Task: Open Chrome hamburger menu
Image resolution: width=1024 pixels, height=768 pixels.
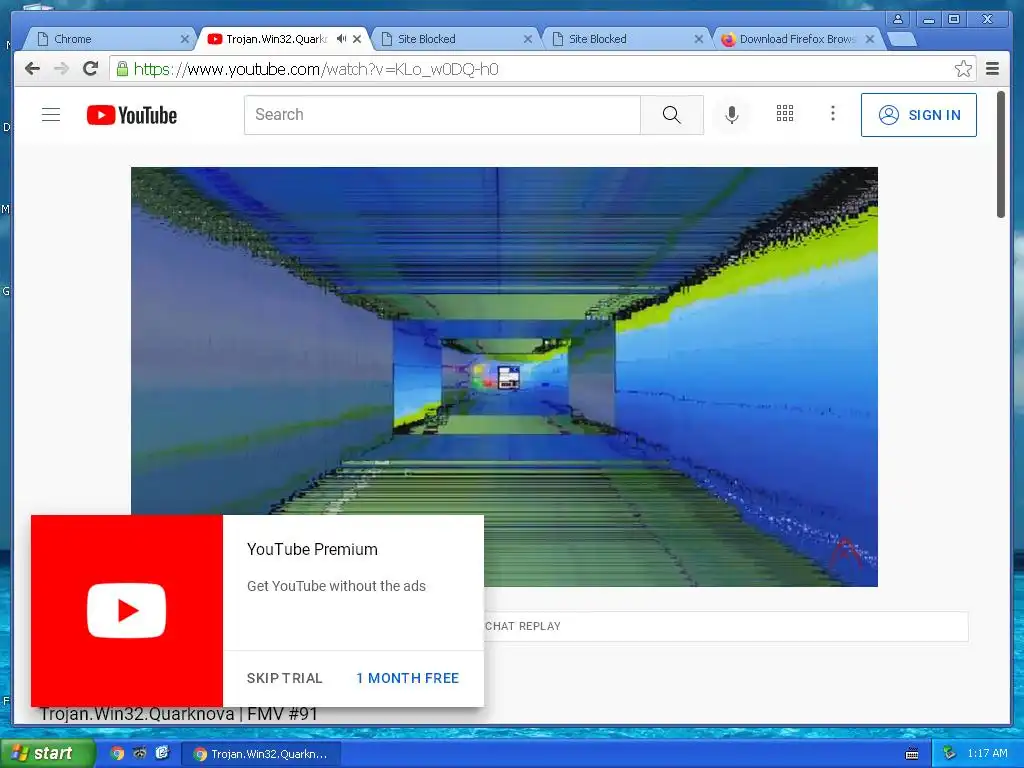Action: click(x=992, y=69)
